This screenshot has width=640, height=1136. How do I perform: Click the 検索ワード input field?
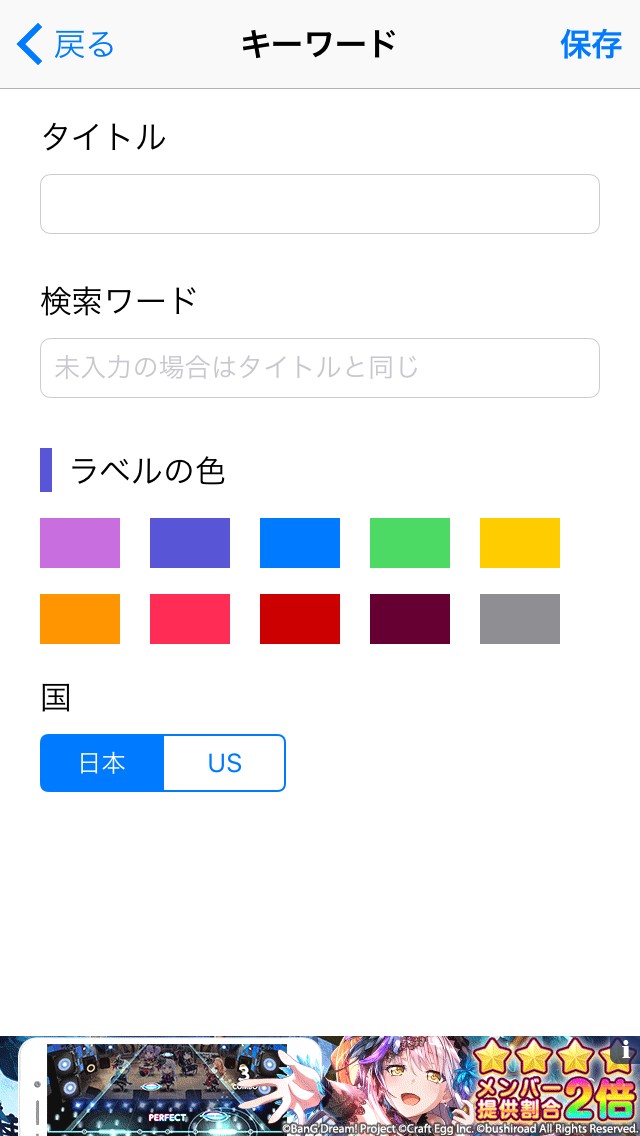pyautogui.click(x=320, y=368)
